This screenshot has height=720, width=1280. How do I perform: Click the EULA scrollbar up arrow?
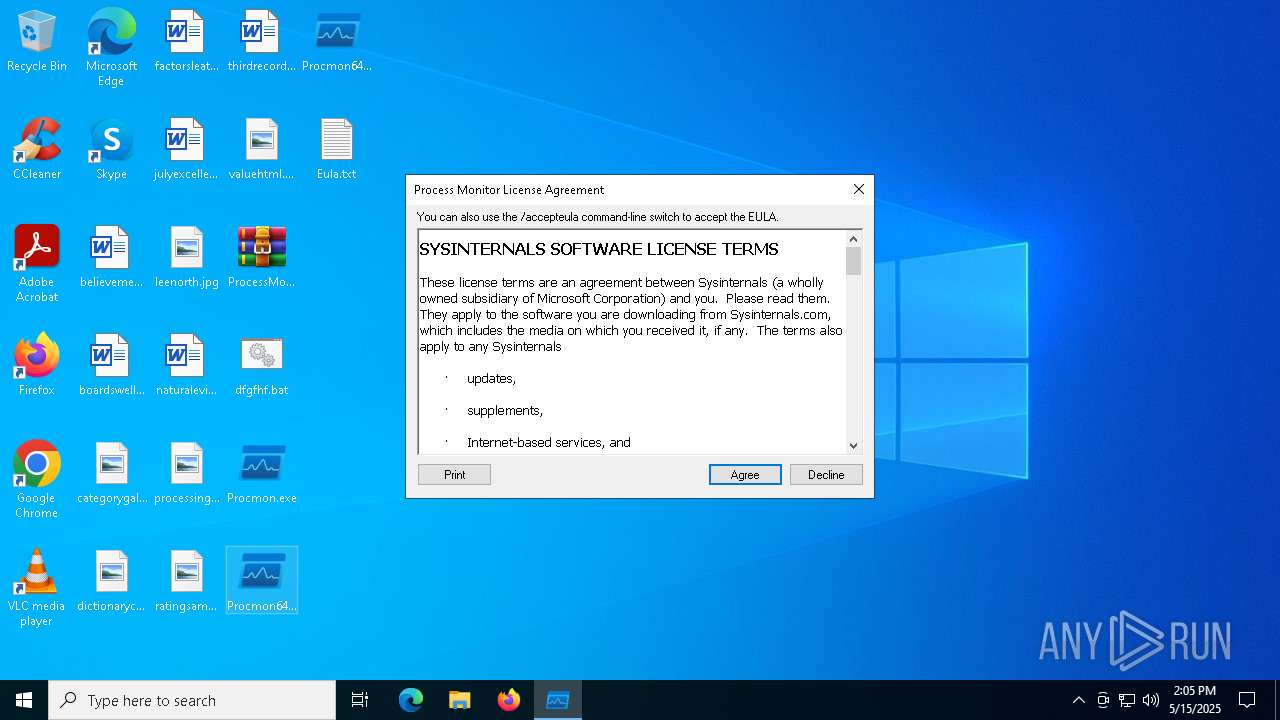pyautogui.click(x=853, y=239)
